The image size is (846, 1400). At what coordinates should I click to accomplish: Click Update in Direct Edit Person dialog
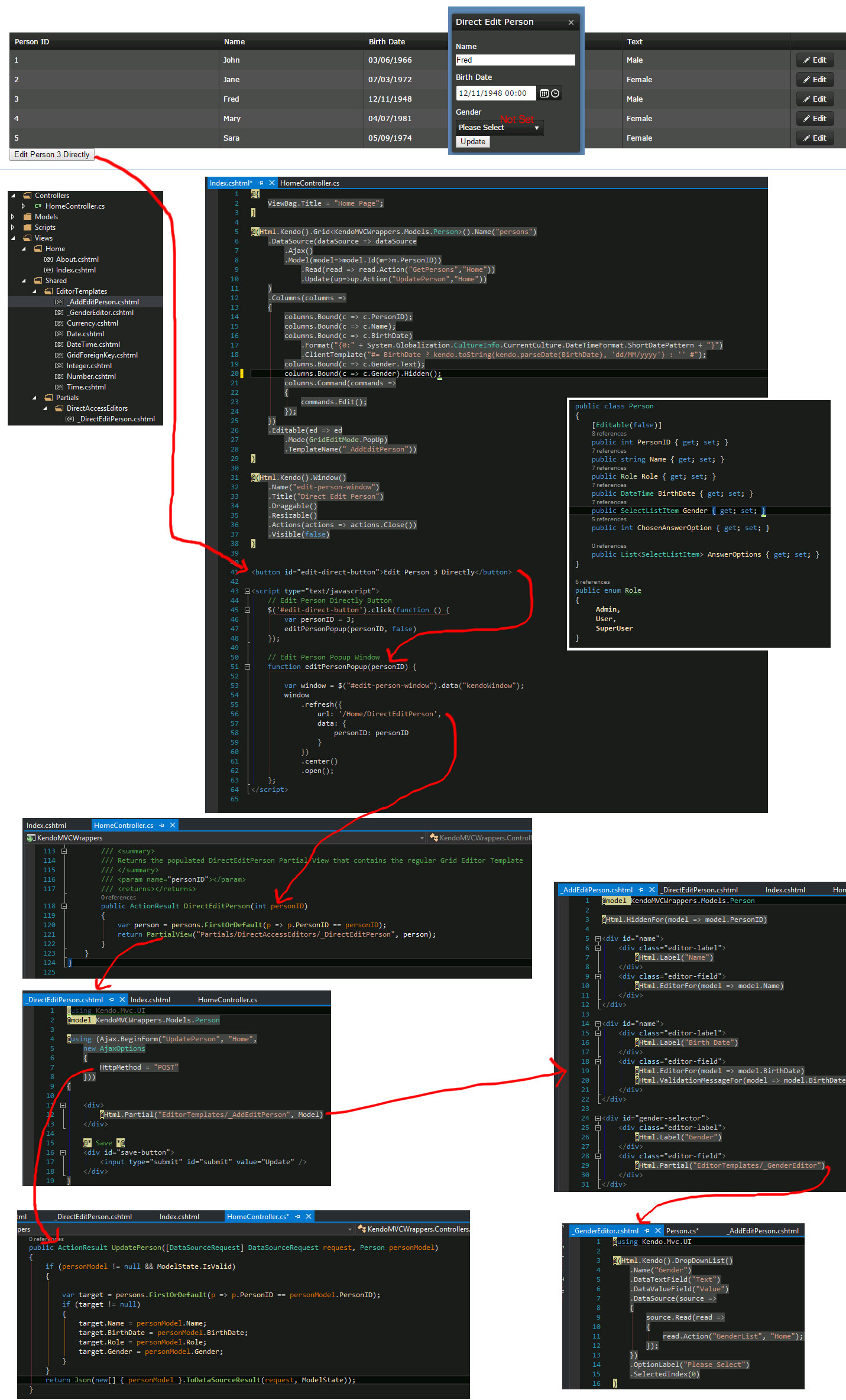tap(473, 142)
